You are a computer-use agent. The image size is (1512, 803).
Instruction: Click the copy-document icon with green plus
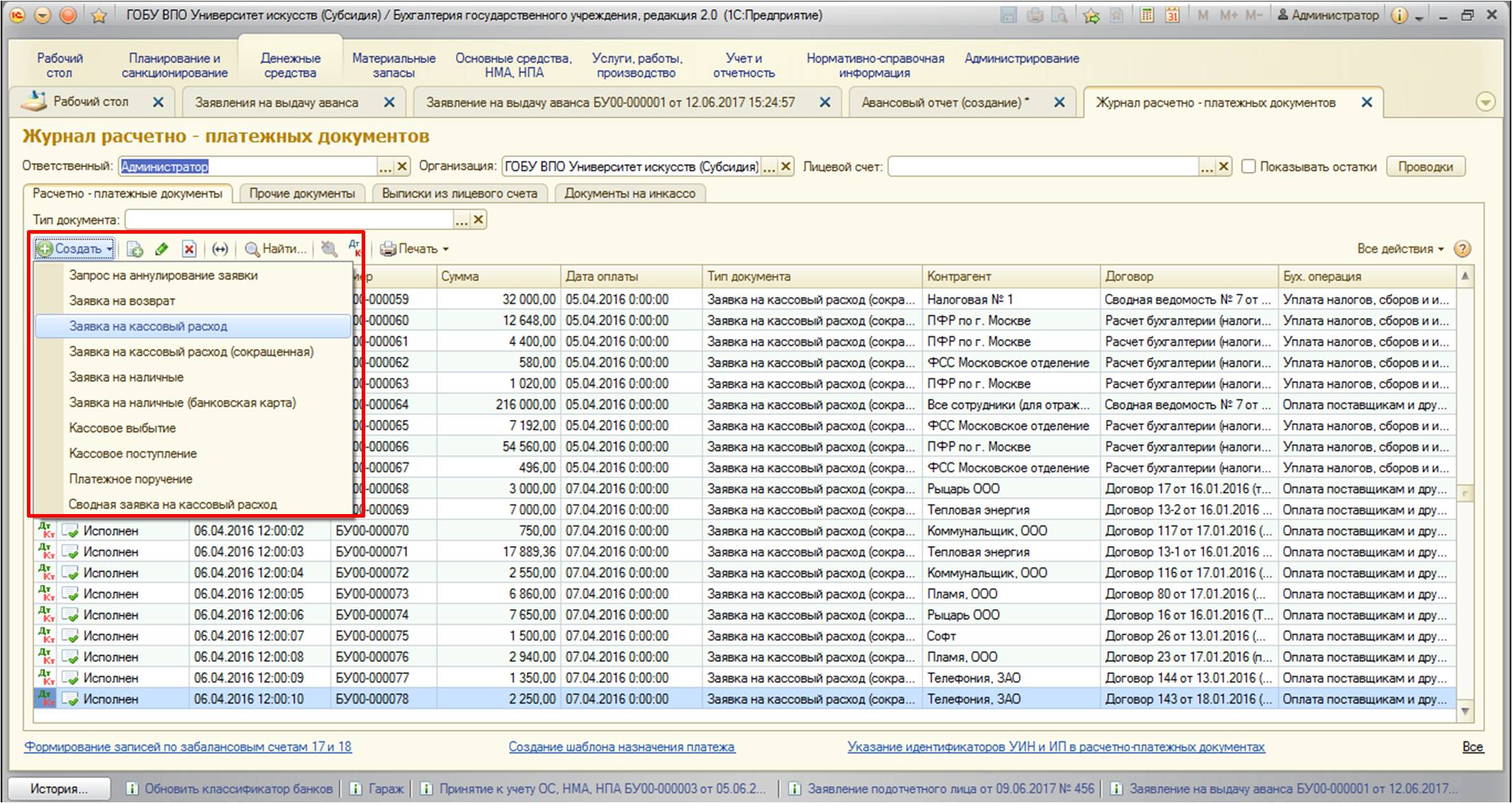(134, 249)
